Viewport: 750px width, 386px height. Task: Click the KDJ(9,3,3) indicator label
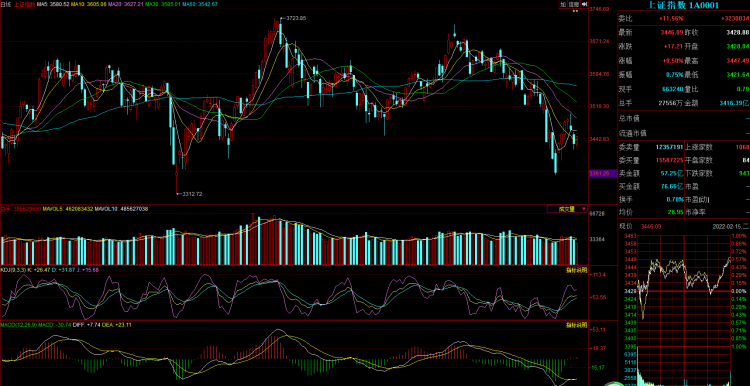pos(13,270)
